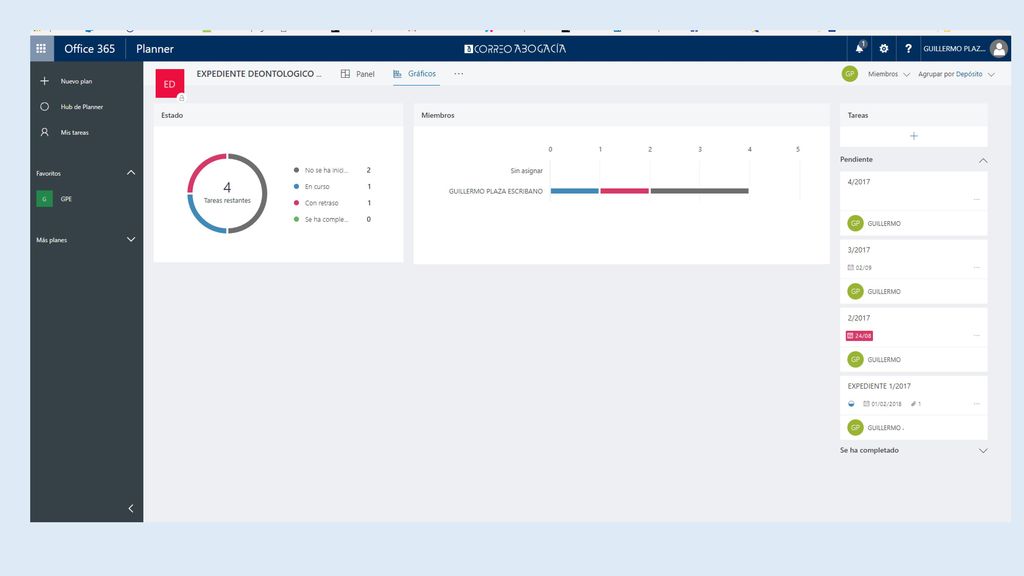Select the Gráficos tab

[x=415, y=74]
